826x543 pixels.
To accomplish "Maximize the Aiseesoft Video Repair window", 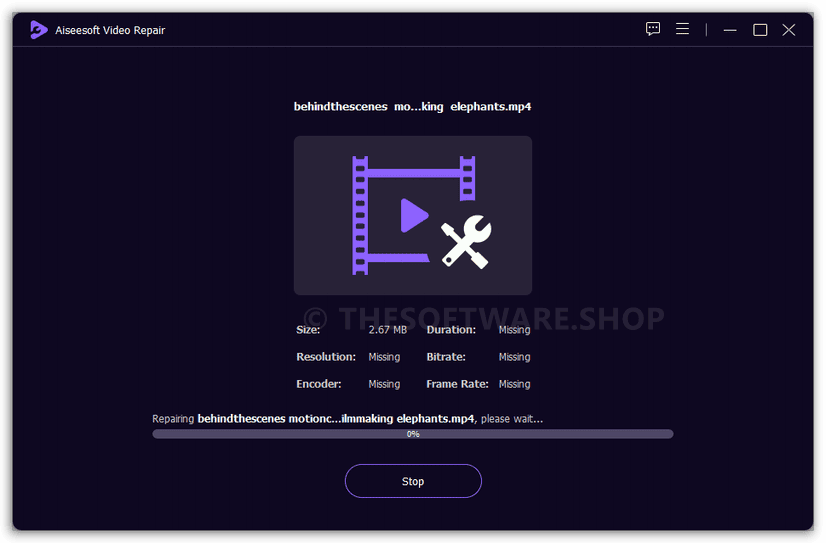I will coord(760,30).
